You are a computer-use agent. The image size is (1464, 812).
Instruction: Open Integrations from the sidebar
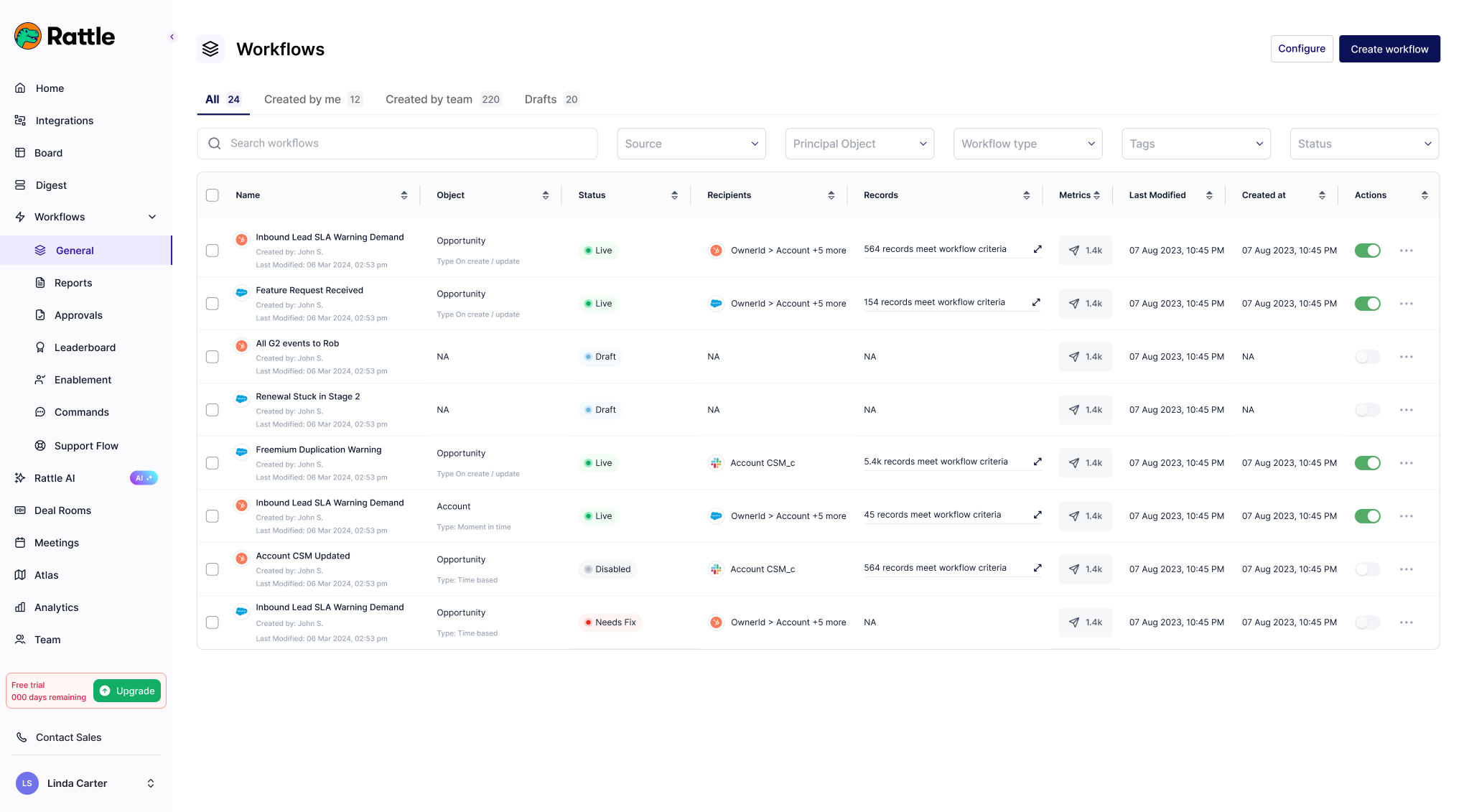point(64,121)
